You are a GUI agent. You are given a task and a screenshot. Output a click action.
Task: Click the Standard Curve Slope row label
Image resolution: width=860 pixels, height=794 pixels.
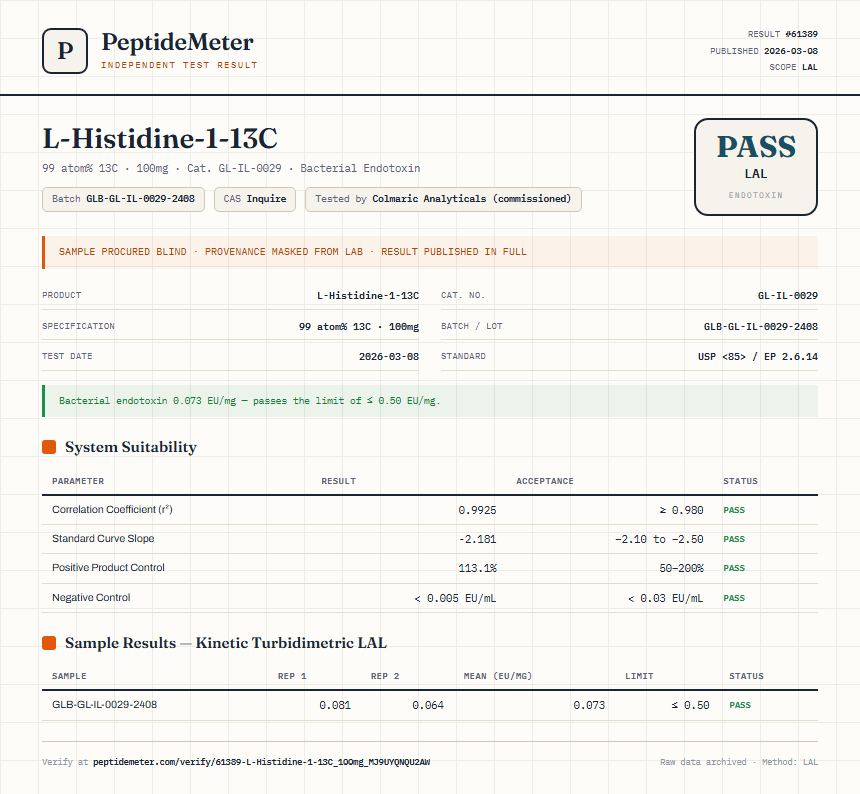103,538
